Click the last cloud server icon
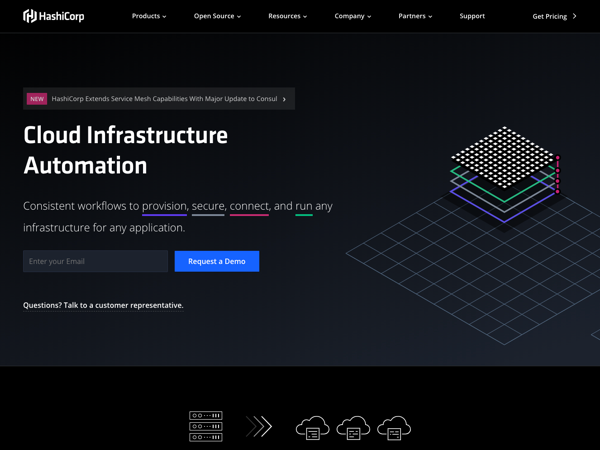600x450 pixels. 394,428
